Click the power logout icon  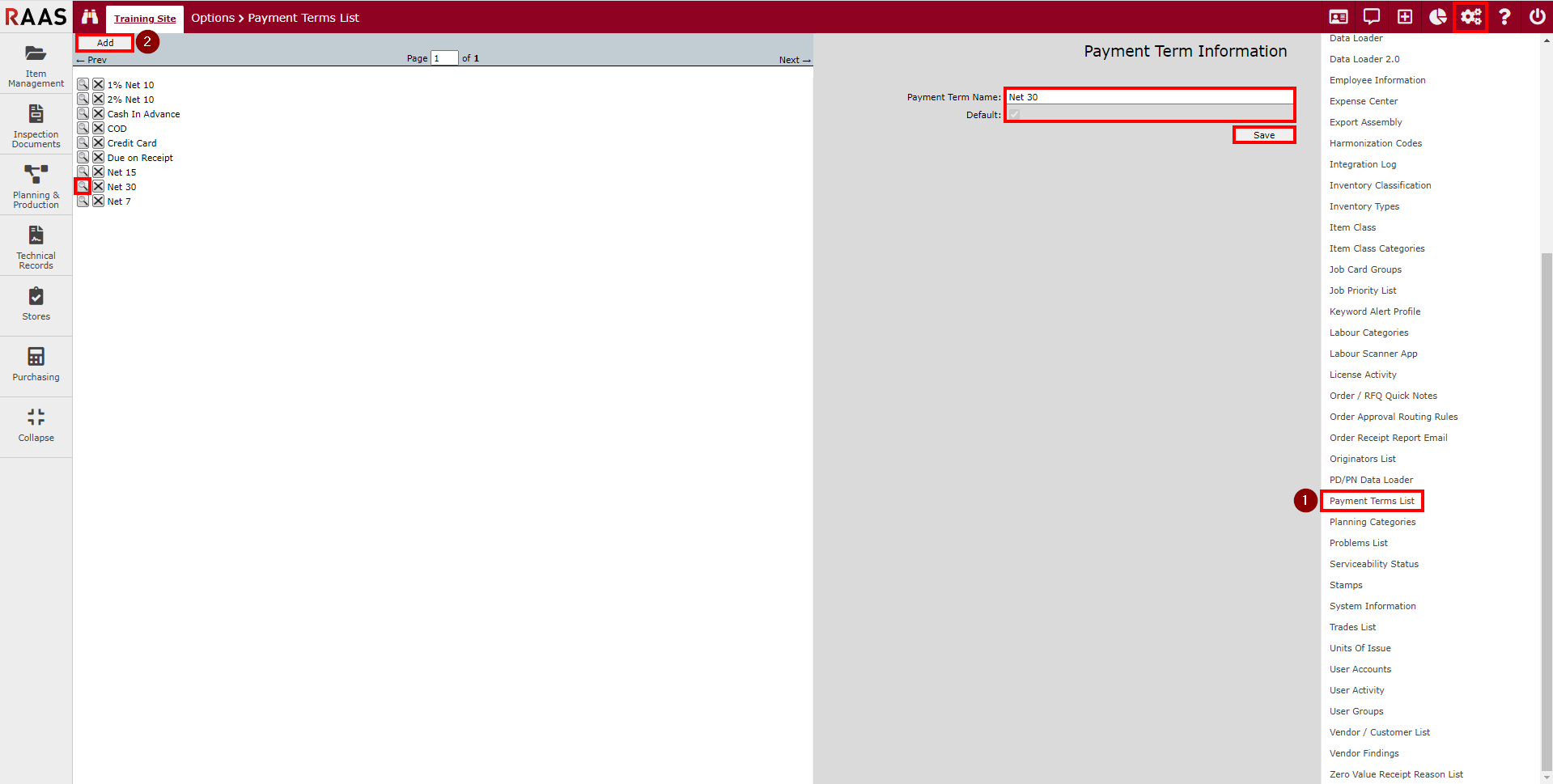1537,17
